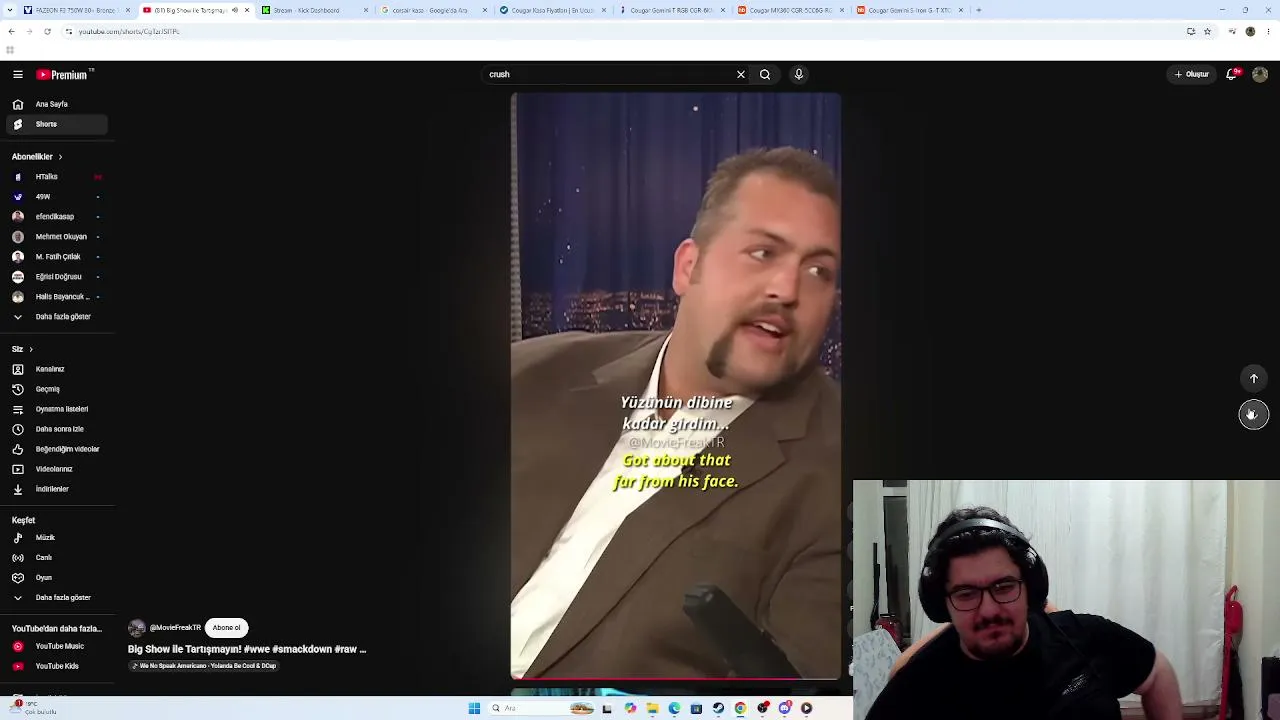1280x720 pixels.
Task: Open the Windows Start menu
Action: coord(474,708)
